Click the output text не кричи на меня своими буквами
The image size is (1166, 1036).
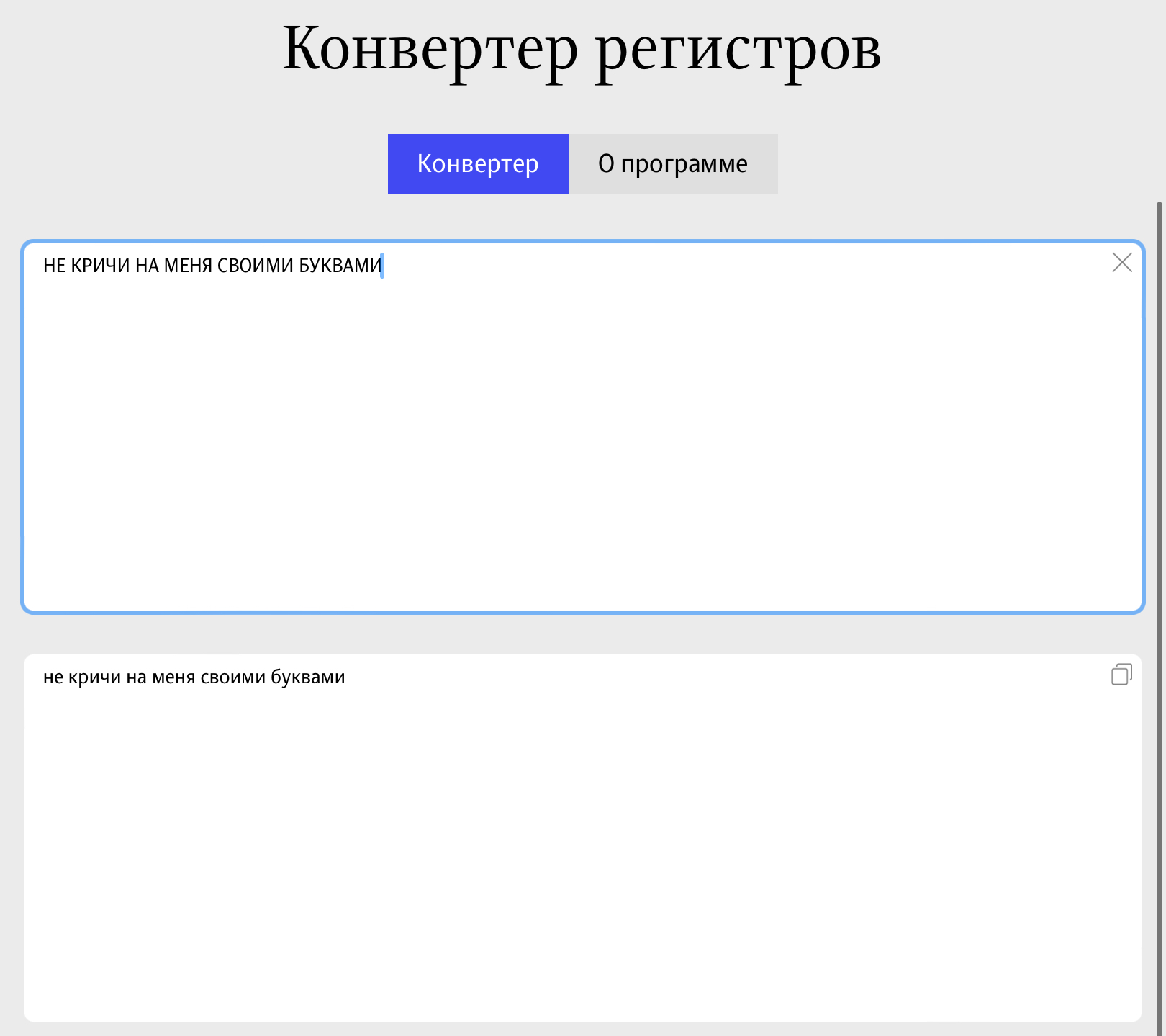click(194, 677)
